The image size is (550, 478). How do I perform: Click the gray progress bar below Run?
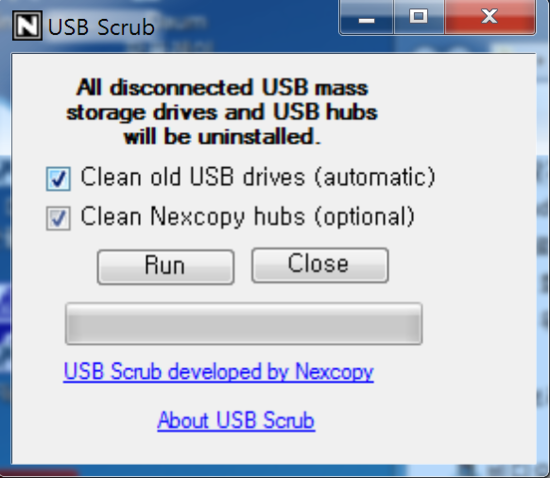244,324
